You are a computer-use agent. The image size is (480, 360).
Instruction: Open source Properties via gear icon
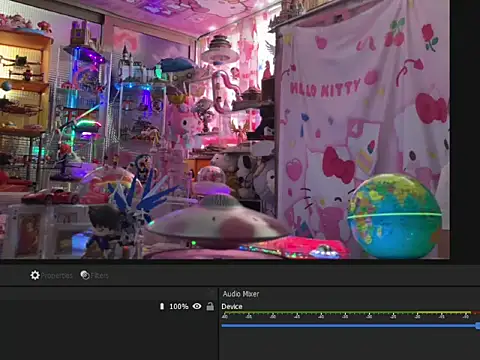[35, 275]
